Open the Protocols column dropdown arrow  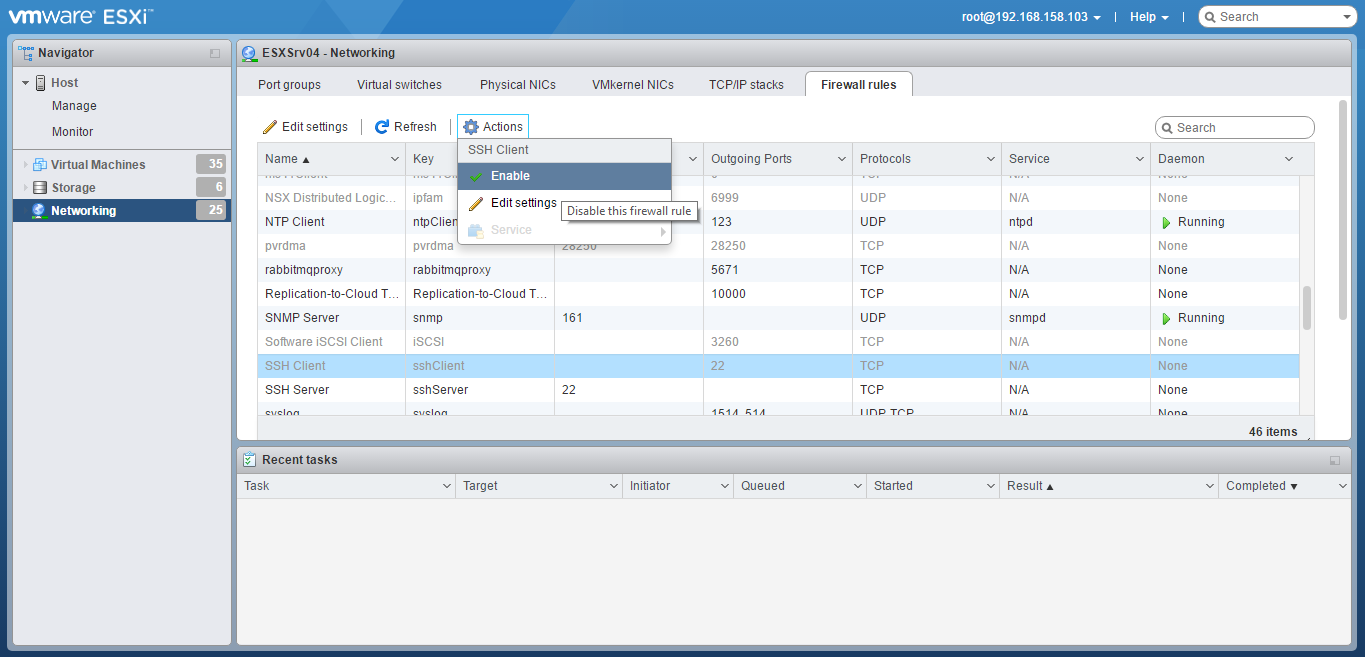tap(990, 159)
